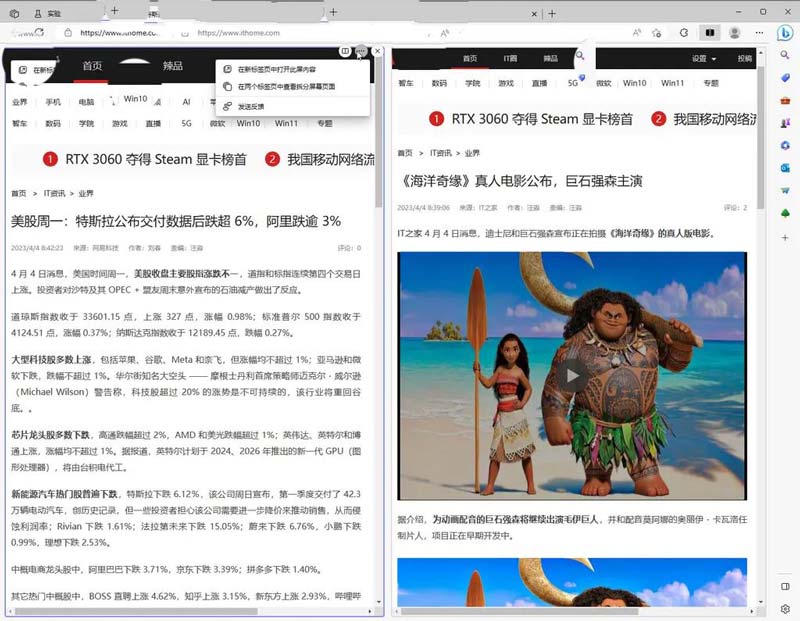
Task: Click 业界 breadcrumb in the right pane
Action: 472,153
